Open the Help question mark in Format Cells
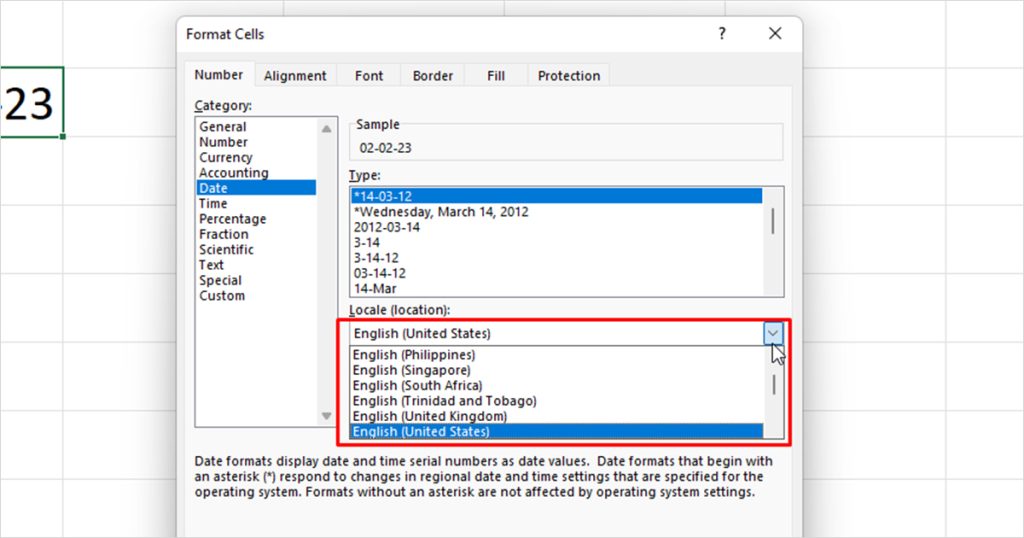The image size is (1024, 538). [722, 33]
